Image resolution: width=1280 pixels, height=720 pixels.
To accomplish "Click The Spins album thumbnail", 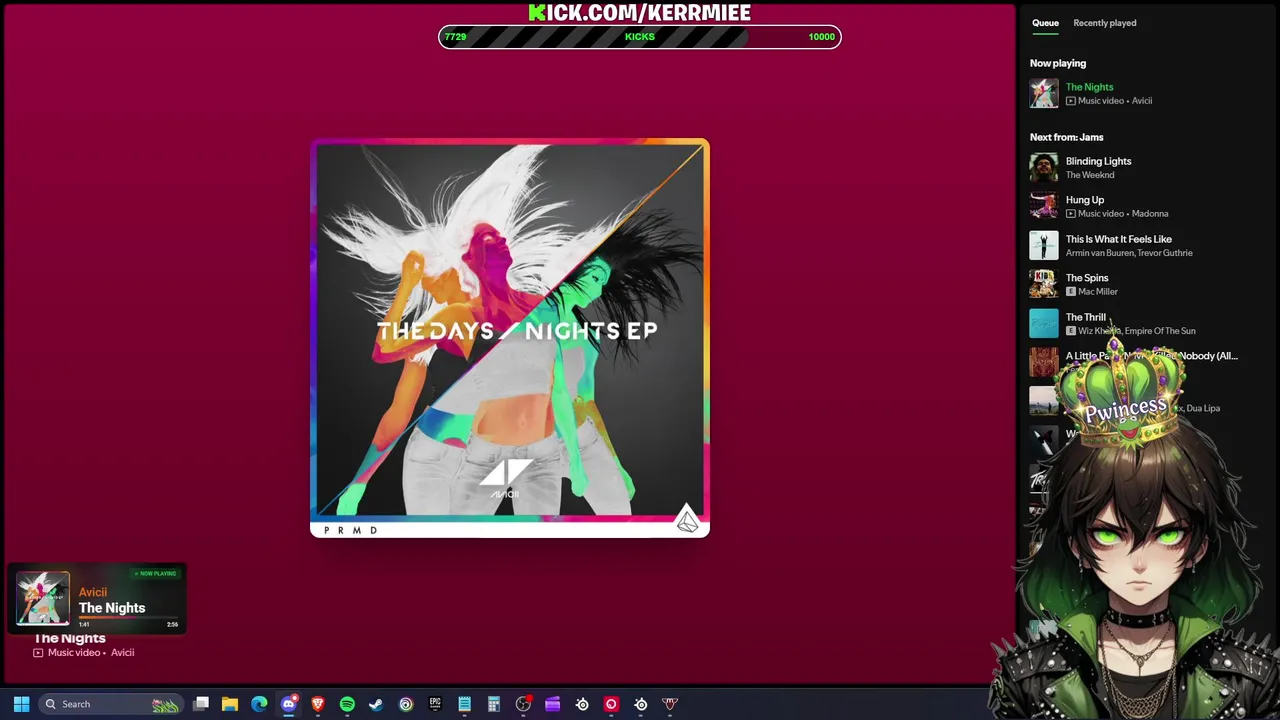I will tap(1044, 284).
